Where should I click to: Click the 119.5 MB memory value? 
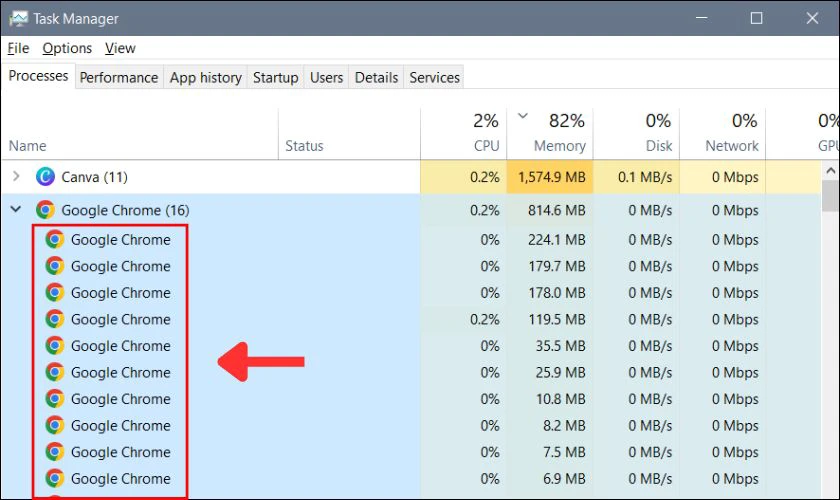pos(557,319)
